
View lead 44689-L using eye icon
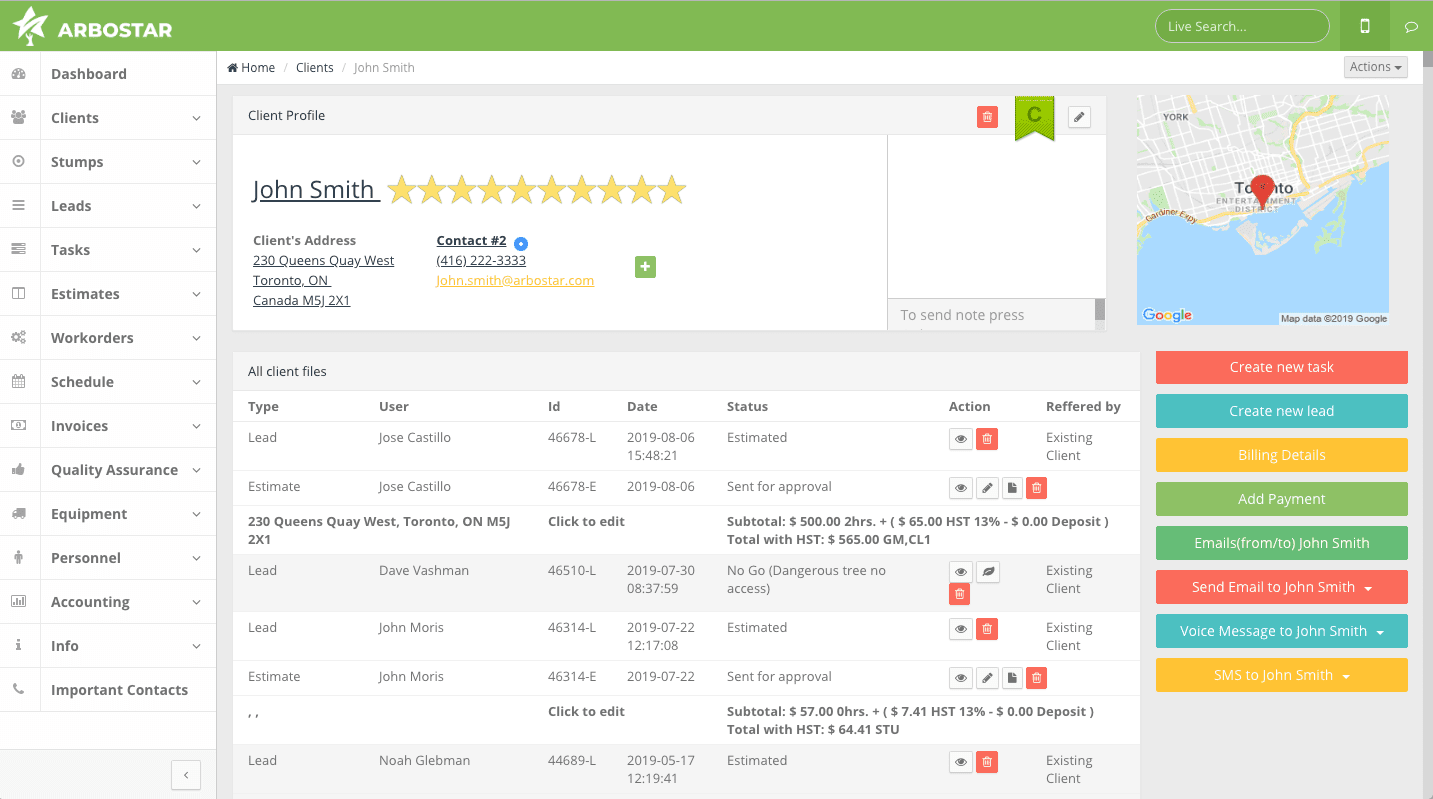coord(960,762)
